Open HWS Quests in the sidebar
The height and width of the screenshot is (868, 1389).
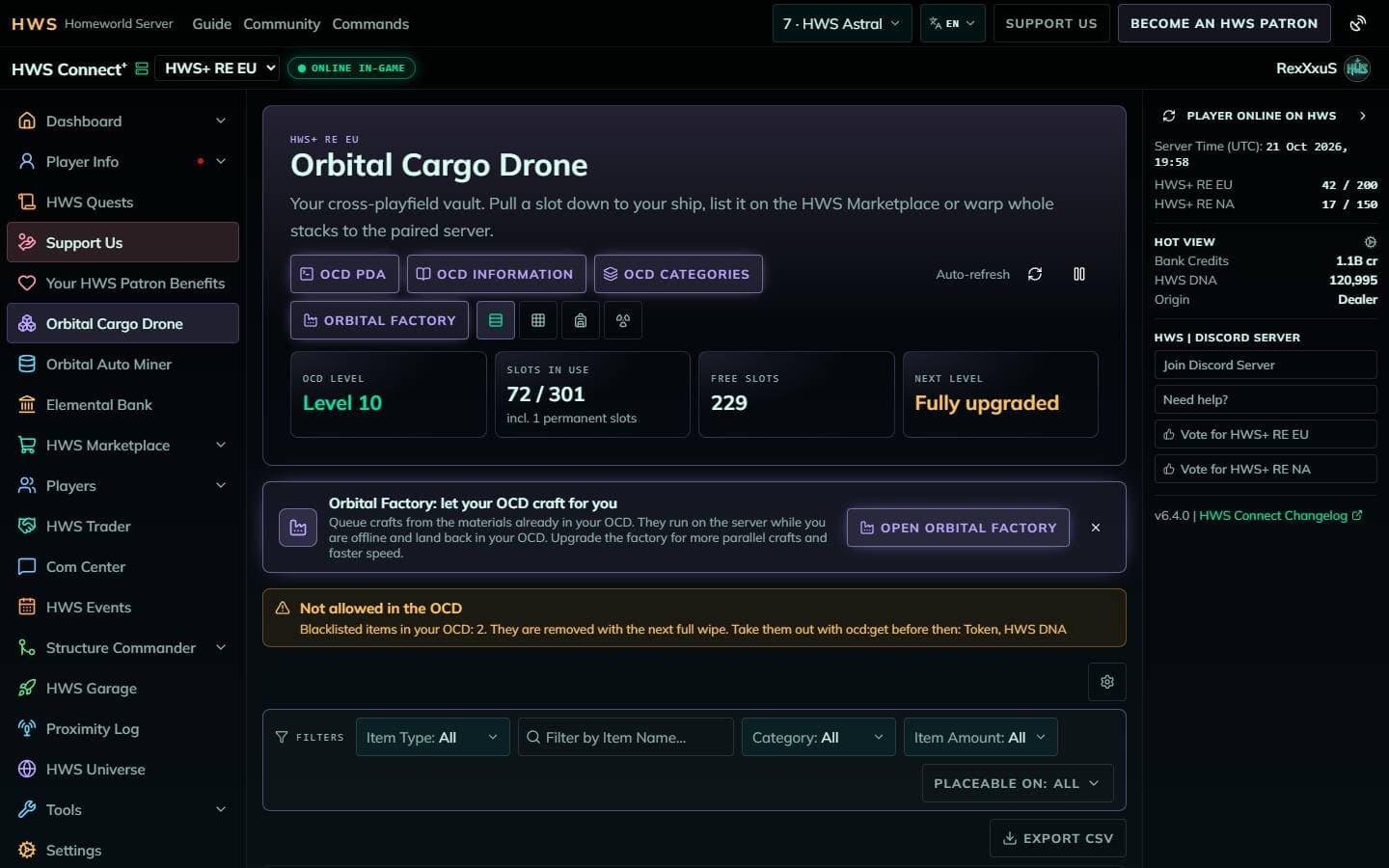tap(123, 203)
